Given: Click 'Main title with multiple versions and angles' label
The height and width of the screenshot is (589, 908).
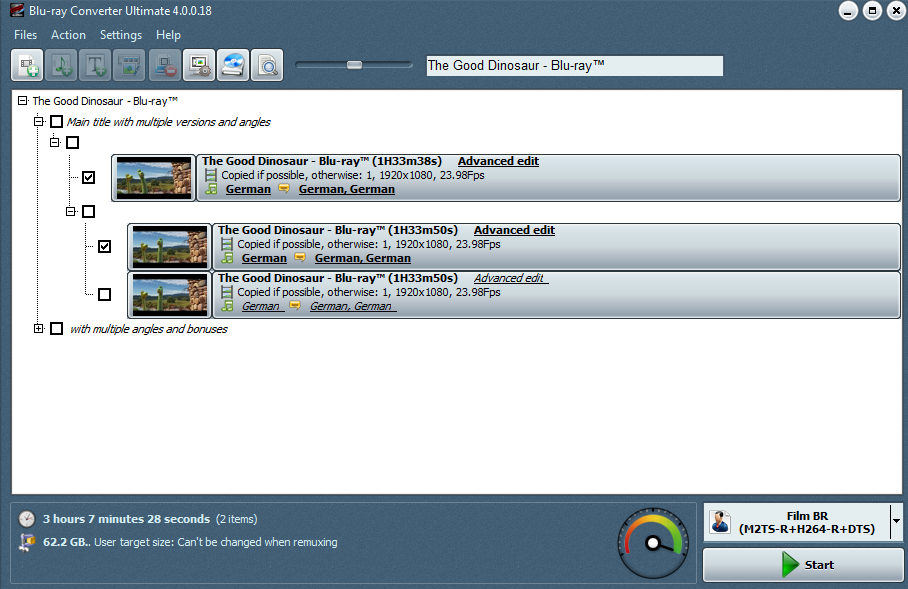Looking at the screenshot, I should coord(169,122).
